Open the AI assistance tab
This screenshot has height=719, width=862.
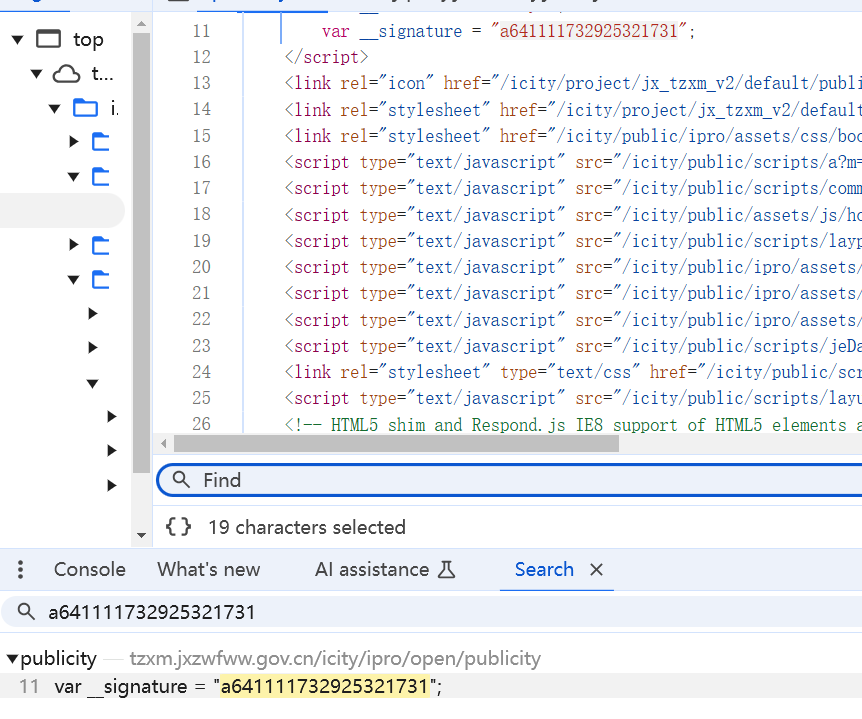pyautogui.click(x=371, y=570)
